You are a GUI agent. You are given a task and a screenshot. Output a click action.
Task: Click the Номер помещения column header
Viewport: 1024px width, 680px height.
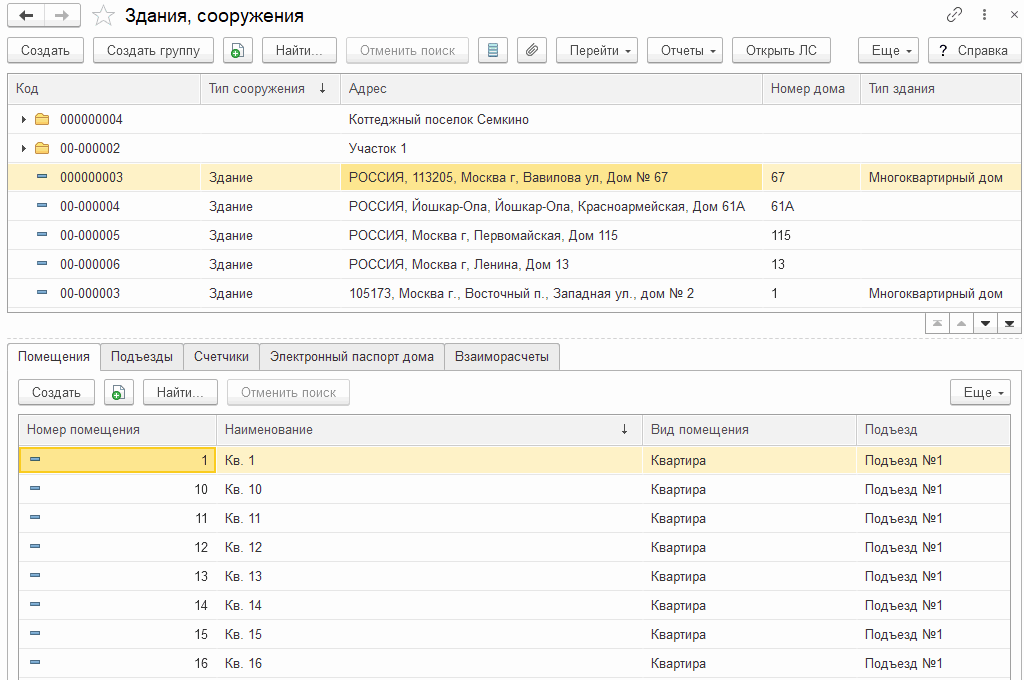(118, 430)
